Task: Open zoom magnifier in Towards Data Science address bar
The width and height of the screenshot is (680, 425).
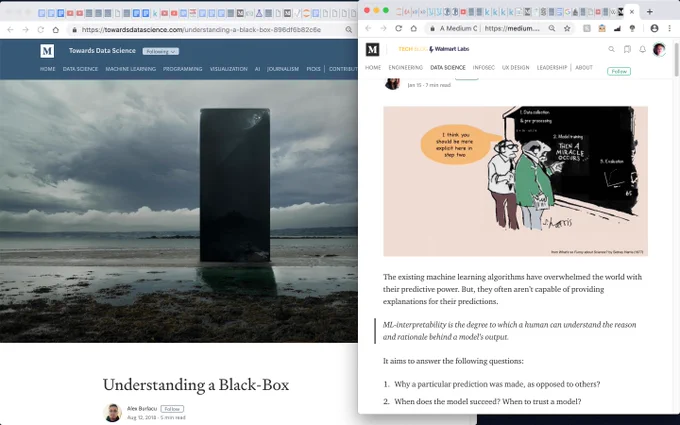Action: 349,30
